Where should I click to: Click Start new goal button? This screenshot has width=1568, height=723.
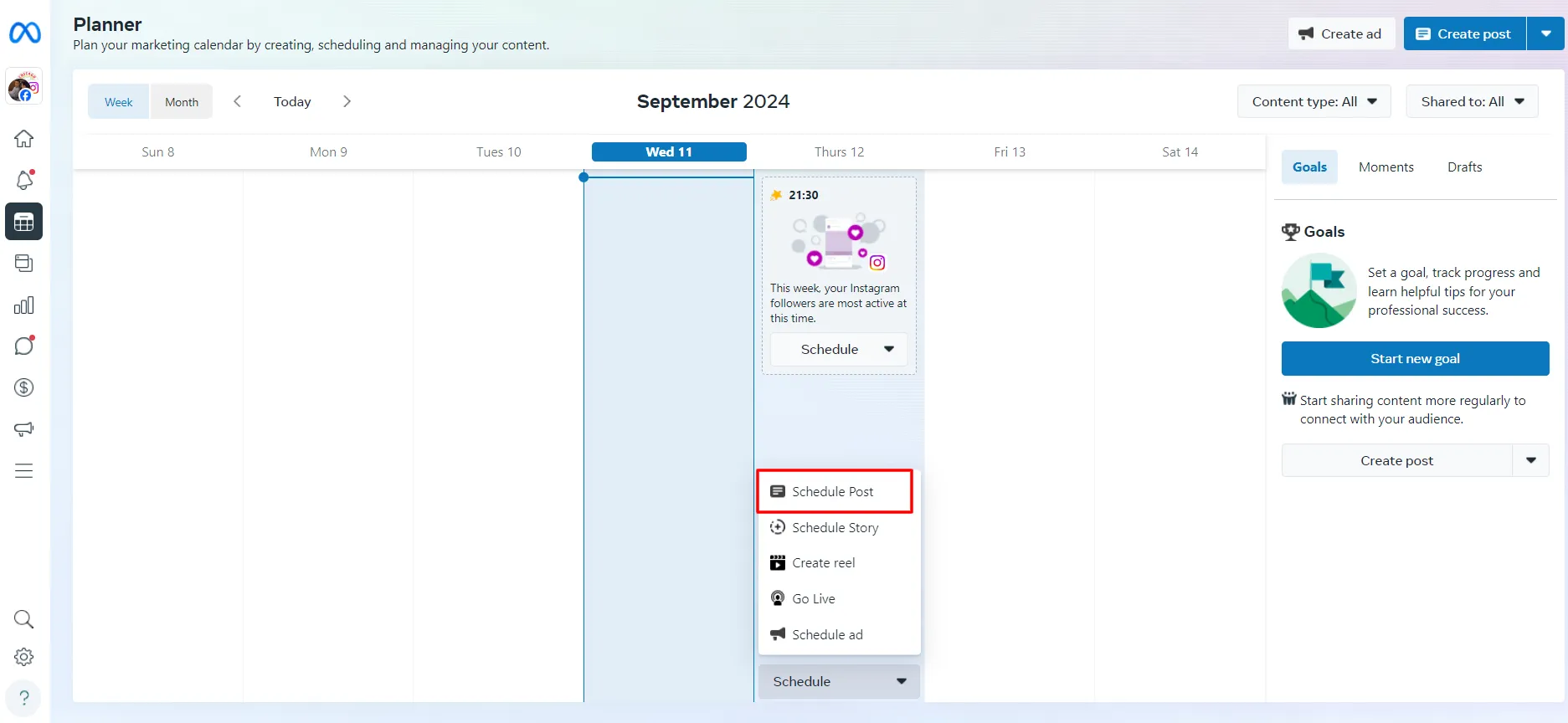point(1415,358)
